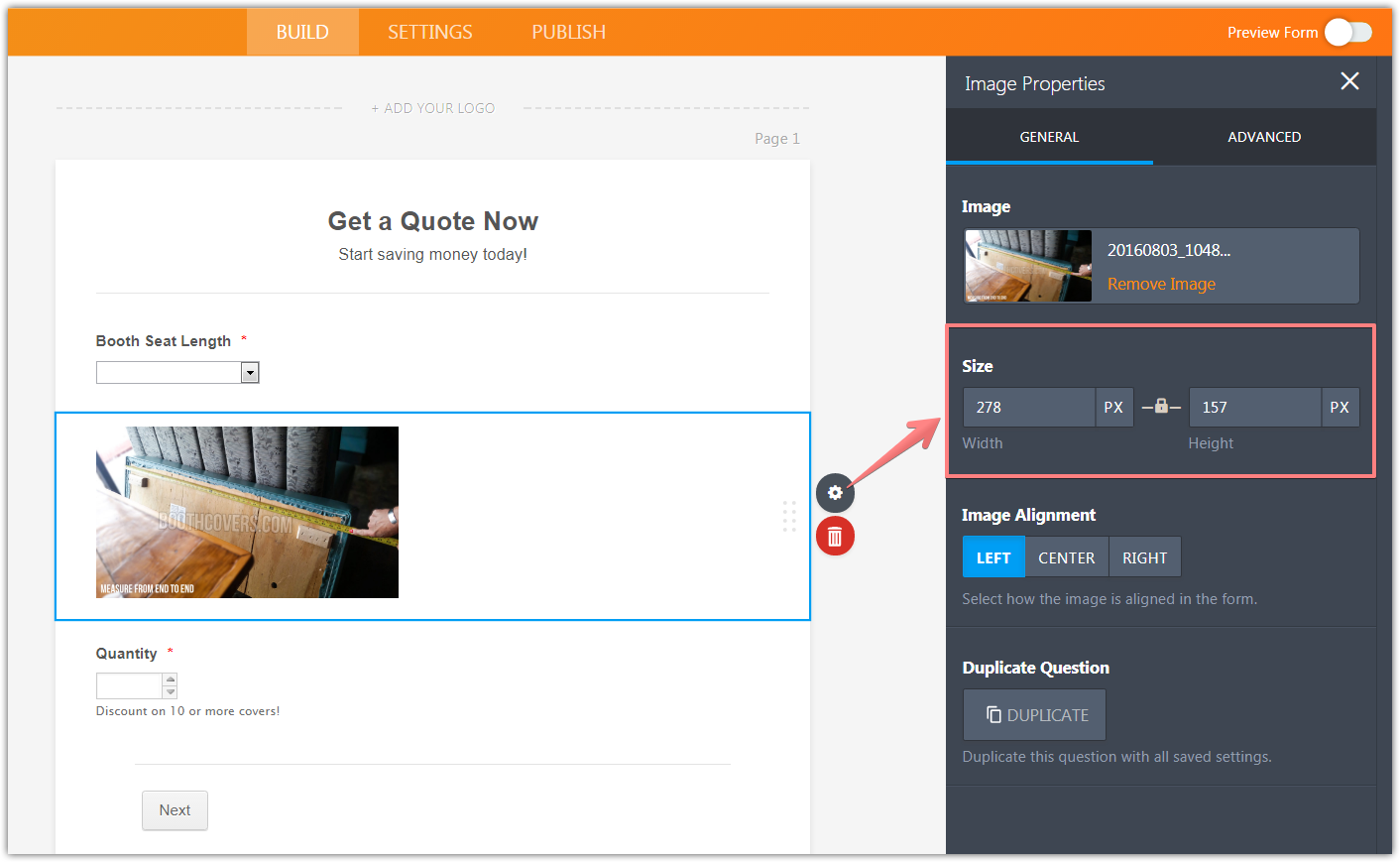Click PX unit beside the Width field
Screen dimensions: 1400x862
coord(1113,407)
